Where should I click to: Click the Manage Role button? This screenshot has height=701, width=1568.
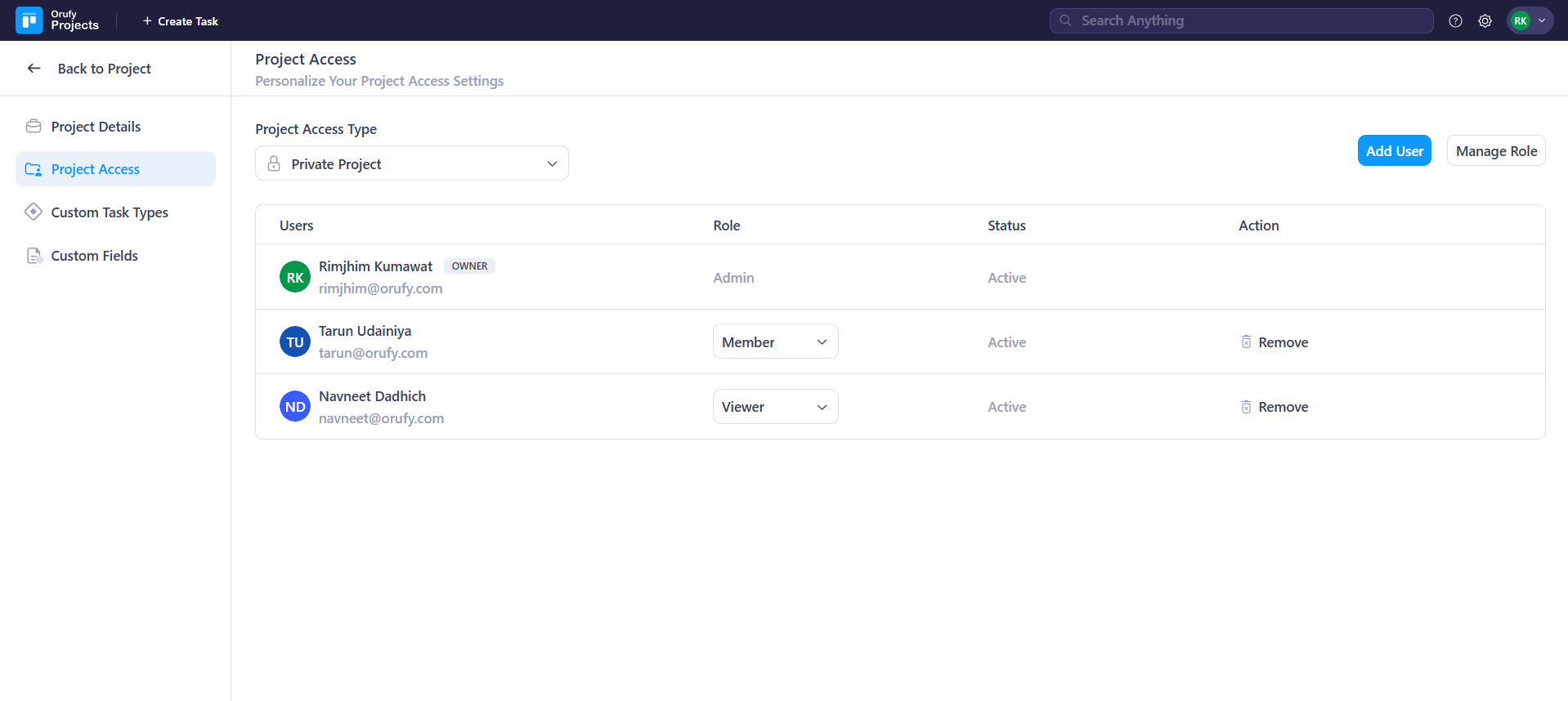coord(1495,151)
